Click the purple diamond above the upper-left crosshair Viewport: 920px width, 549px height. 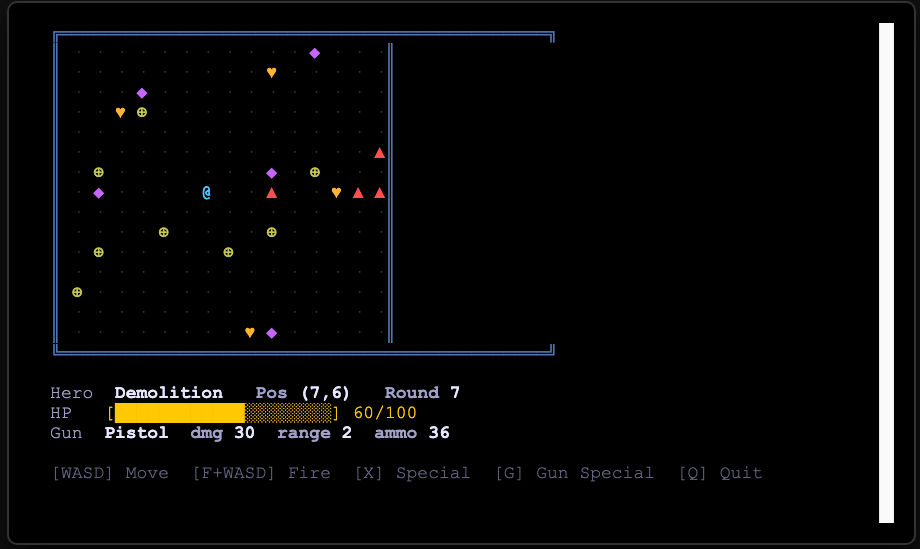pos(142,93)
